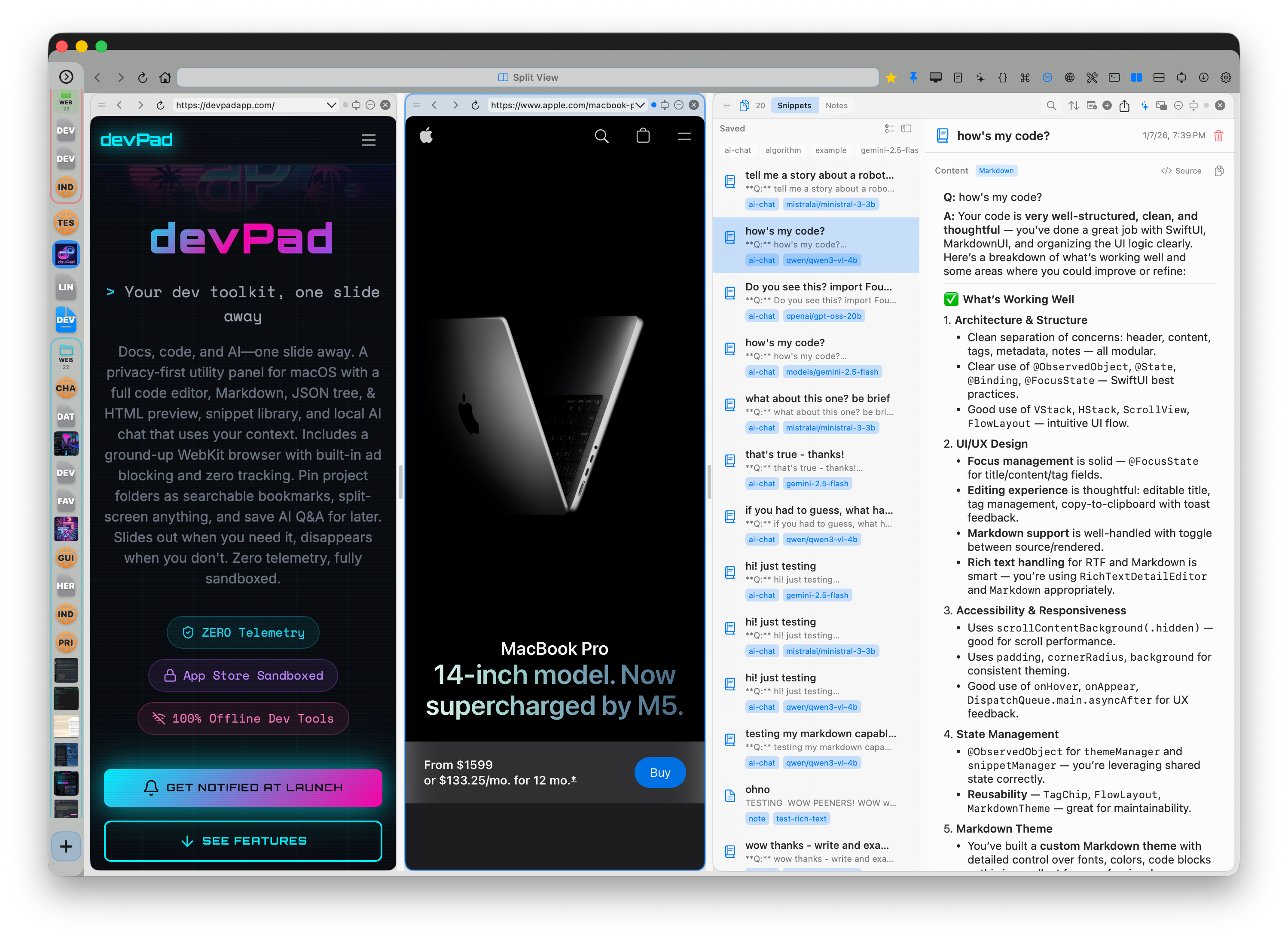1288x940 pixels.
Task: Filter snippets by the ai-chat tag
Action: (x=738, y=150)
